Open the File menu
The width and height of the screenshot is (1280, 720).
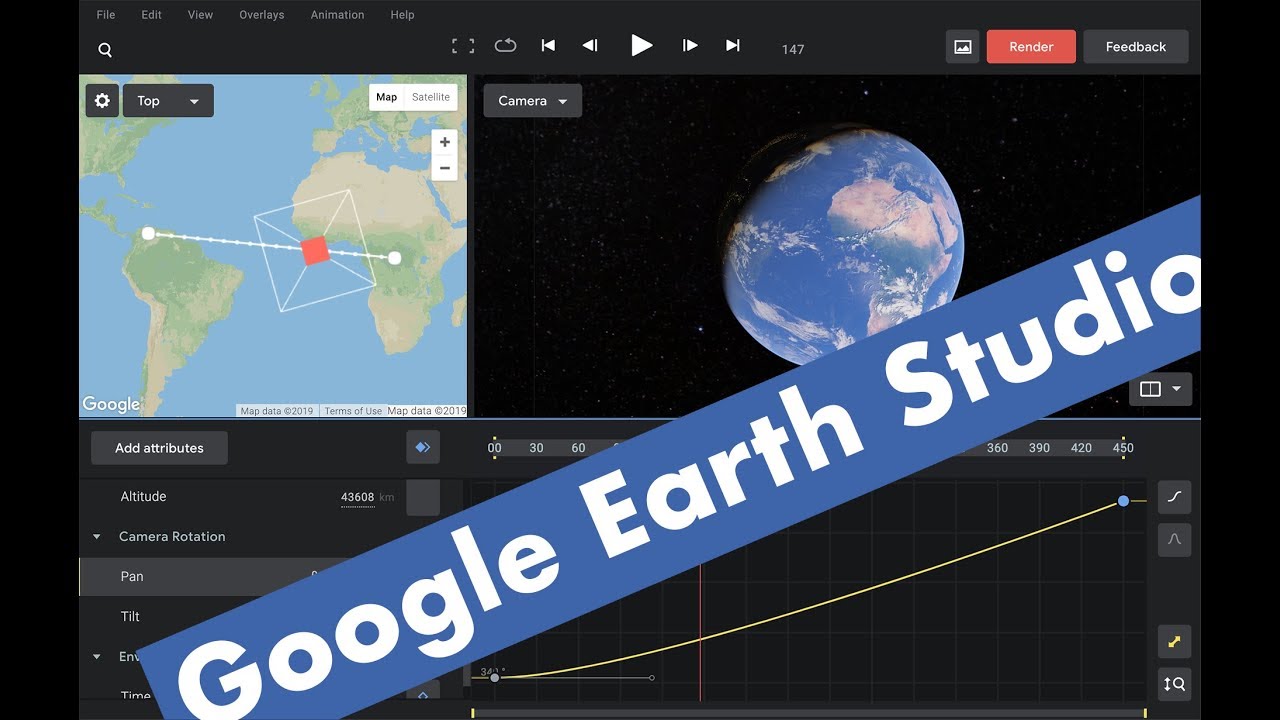(106, 15)
